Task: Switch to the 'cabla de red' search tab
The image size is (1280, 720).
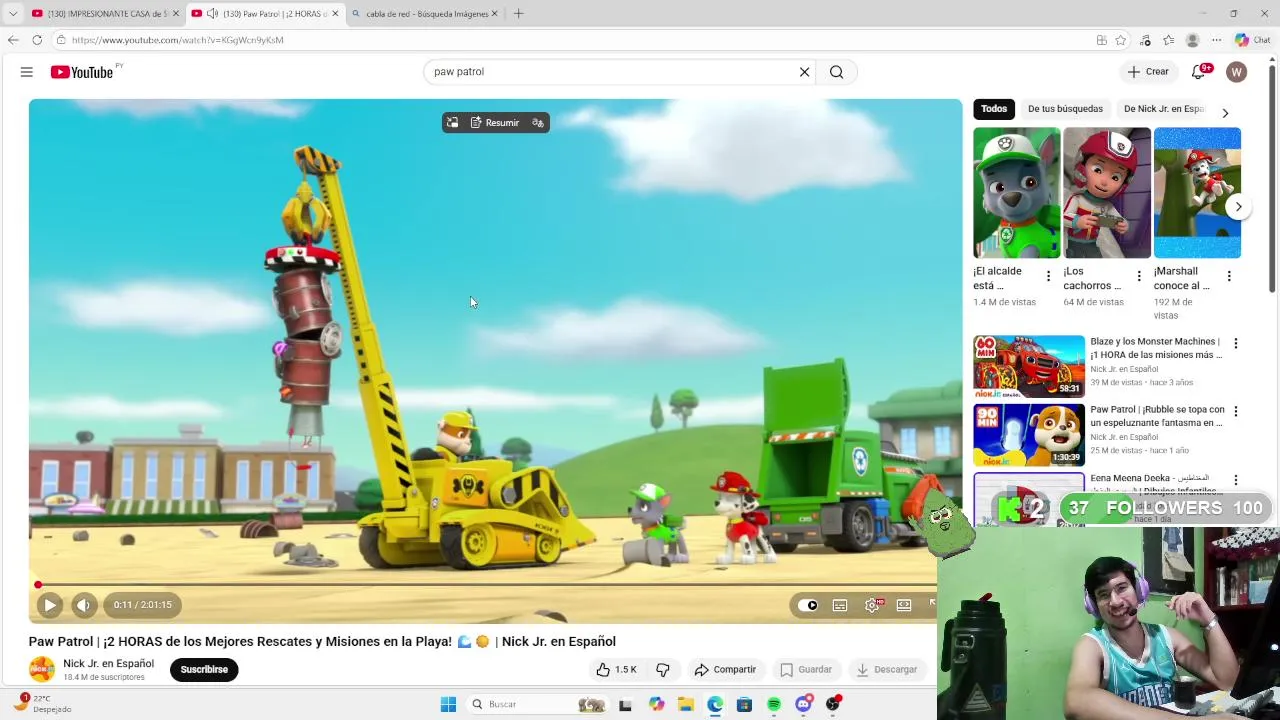Action: (424, 14)
